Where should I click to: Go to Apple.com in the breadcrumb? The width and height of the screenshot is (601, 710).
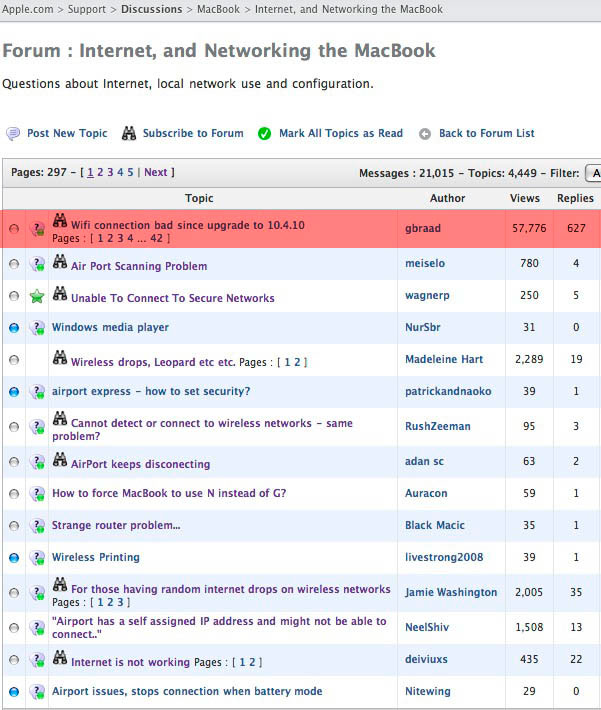pos(27,9)
